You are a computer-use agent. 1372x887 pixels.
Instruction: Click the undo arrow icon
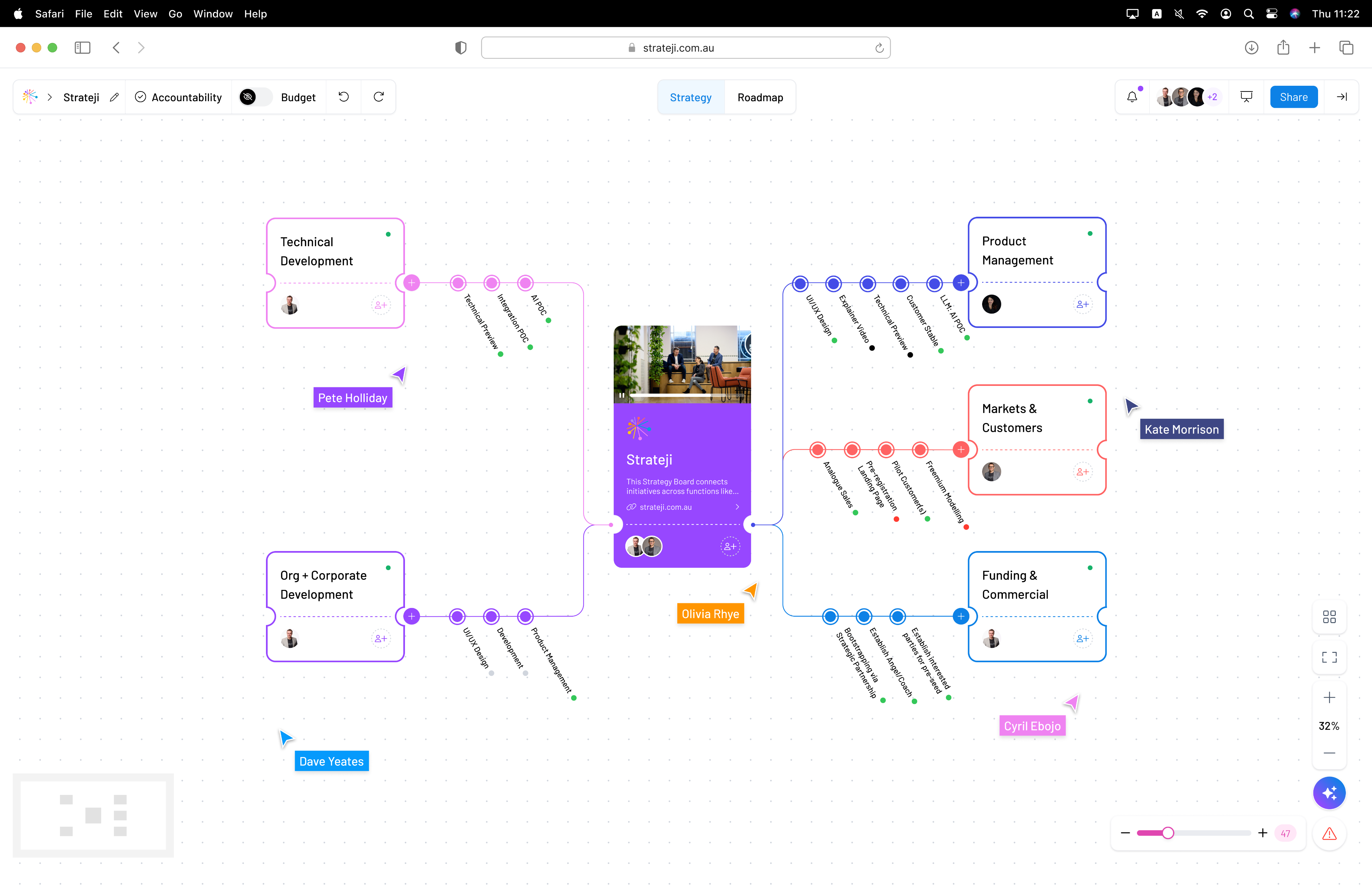[x=344, y=97]
